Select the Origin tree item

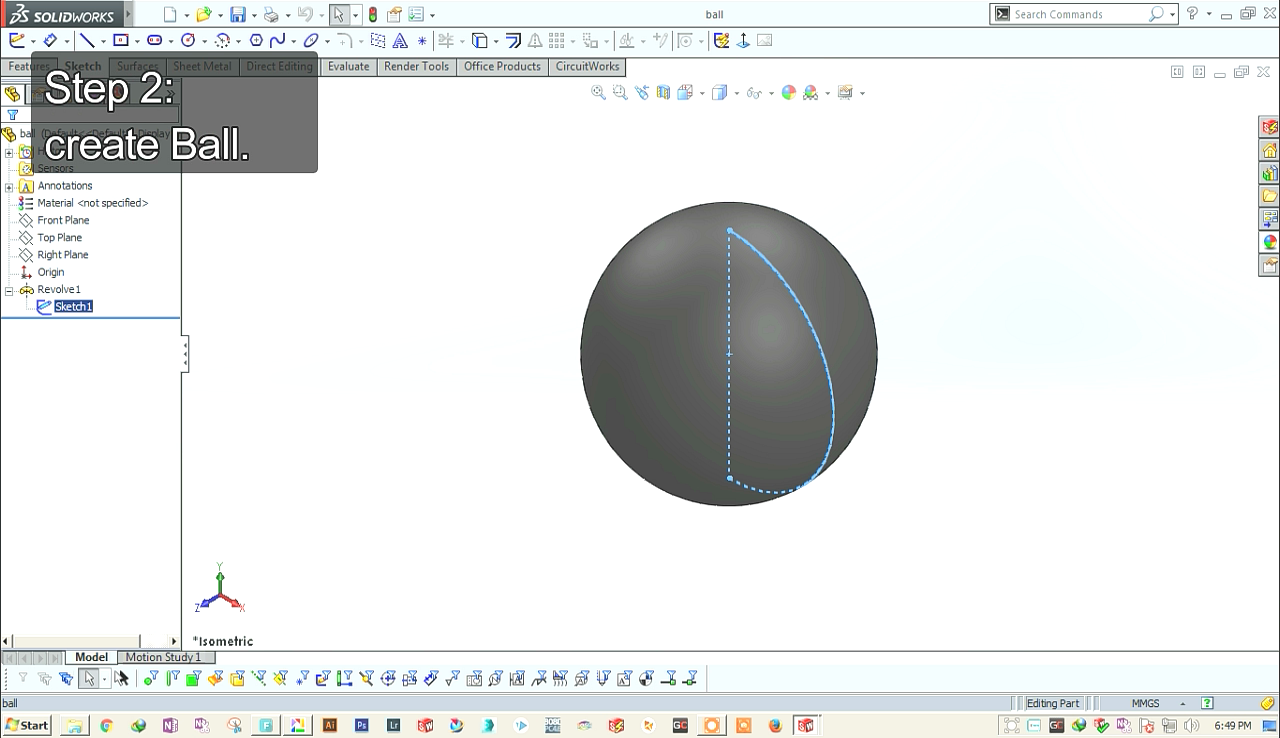coord(50,272)
